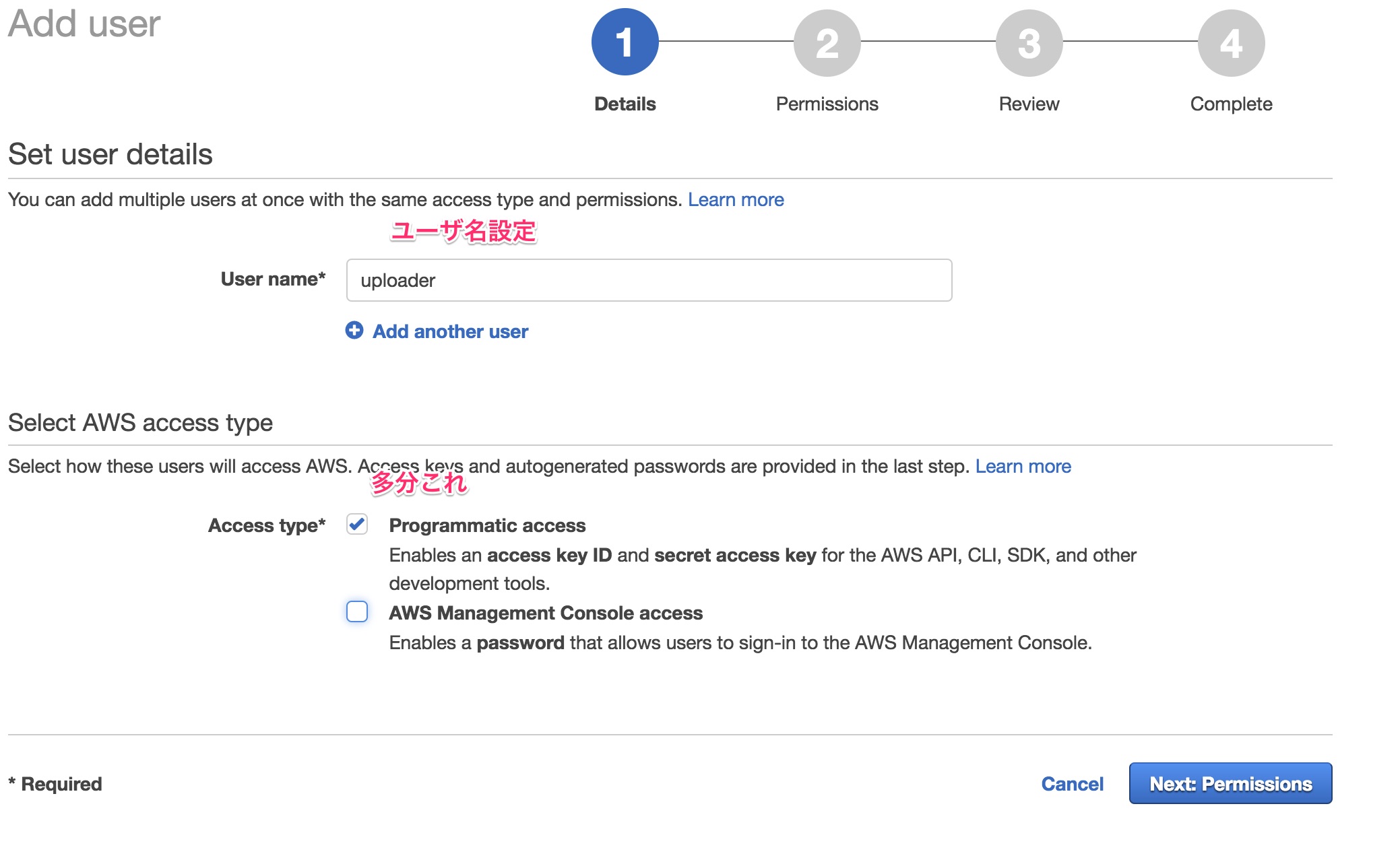Uncheck the Programmatic access checkbox
1400x862 pixels.
pyautogui.click(x=357, y=524)
